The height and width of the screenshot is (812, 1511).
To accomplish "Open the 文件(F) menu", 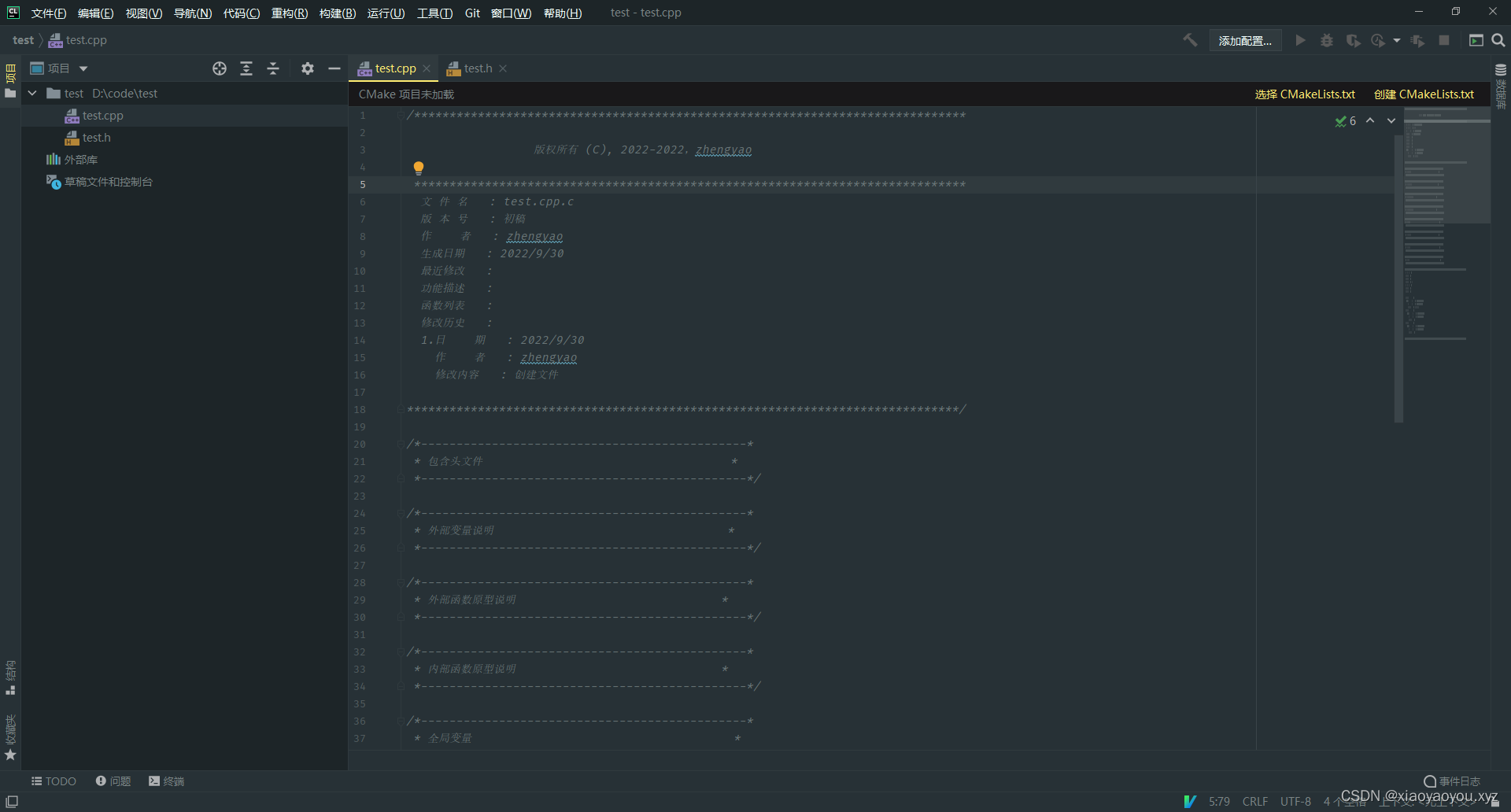I will click(49, 13).
